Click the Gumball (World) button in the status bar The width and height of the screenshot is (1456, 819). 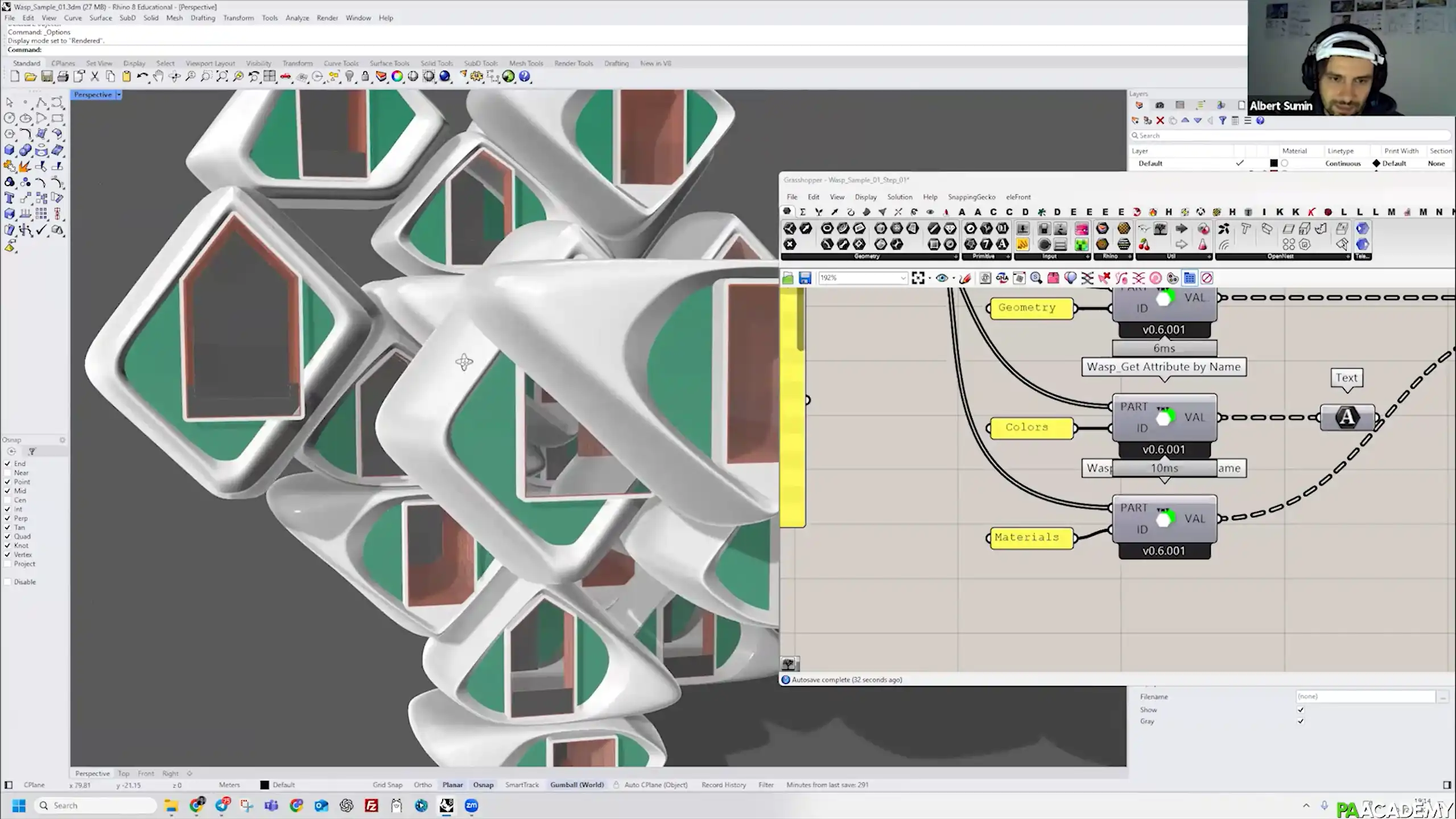pyautogui.click(x=576, y=784)
